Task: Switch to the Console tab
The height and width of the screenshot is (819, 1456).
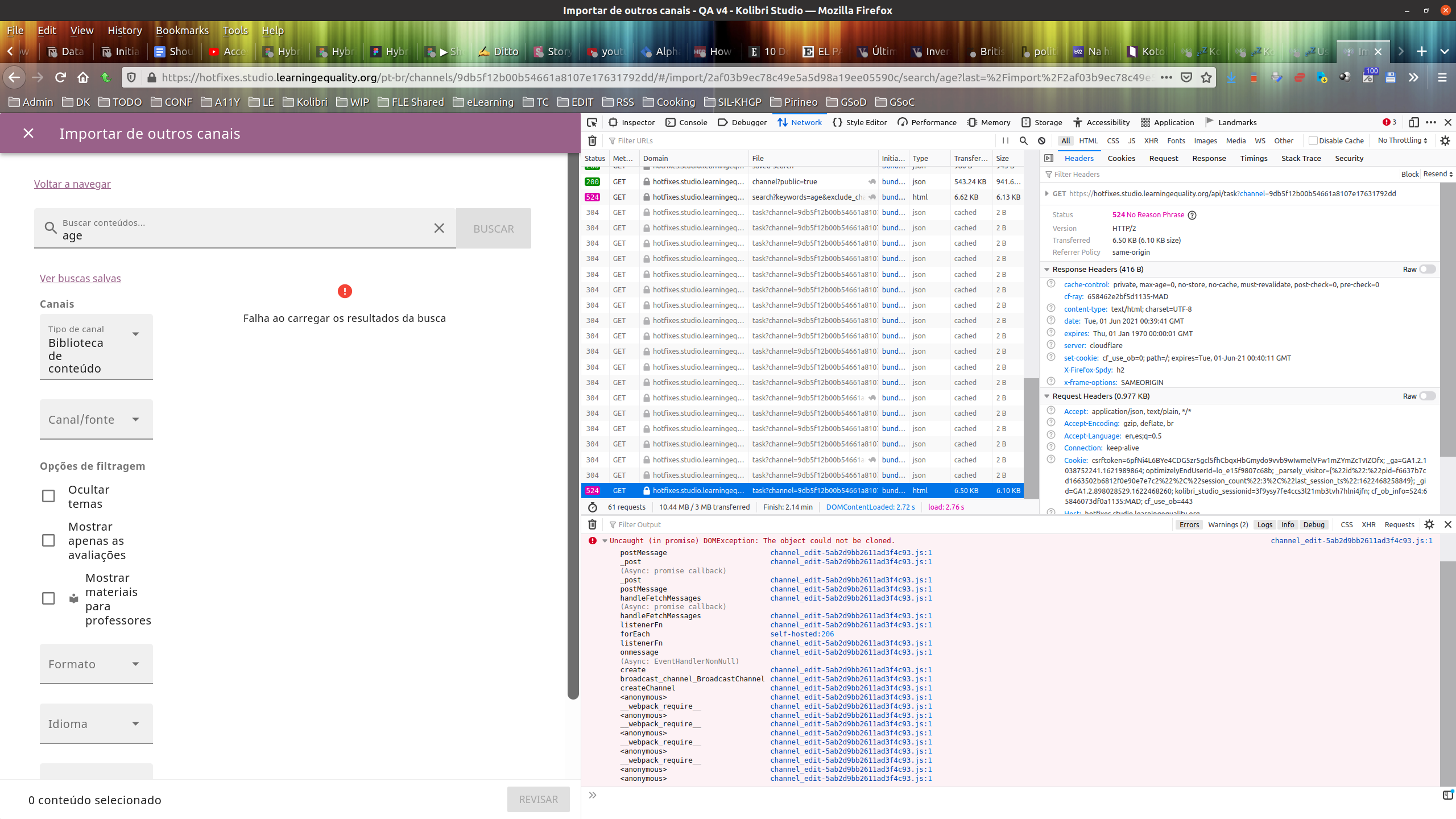Action: 686,122
